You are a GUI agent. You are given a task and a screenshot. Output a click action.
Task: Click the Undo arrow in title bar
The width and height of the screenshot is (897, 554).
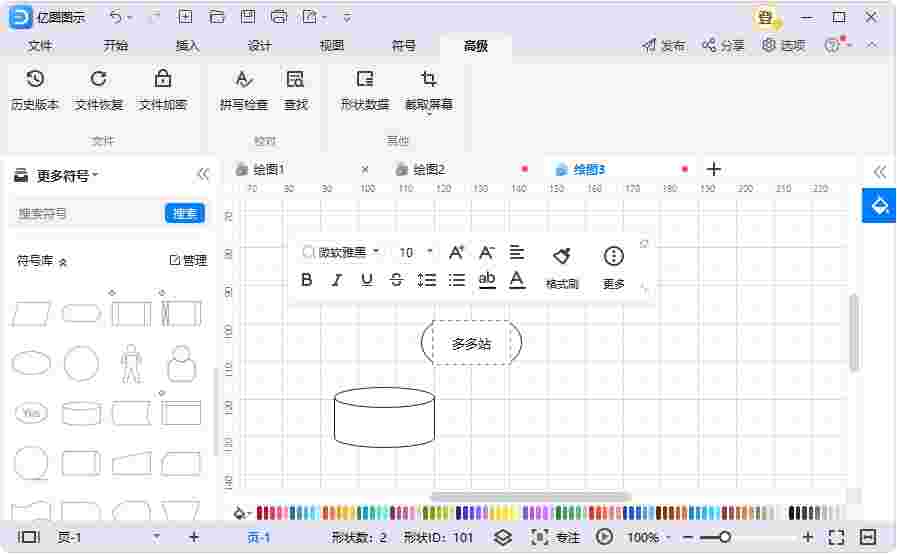point(116,17)
